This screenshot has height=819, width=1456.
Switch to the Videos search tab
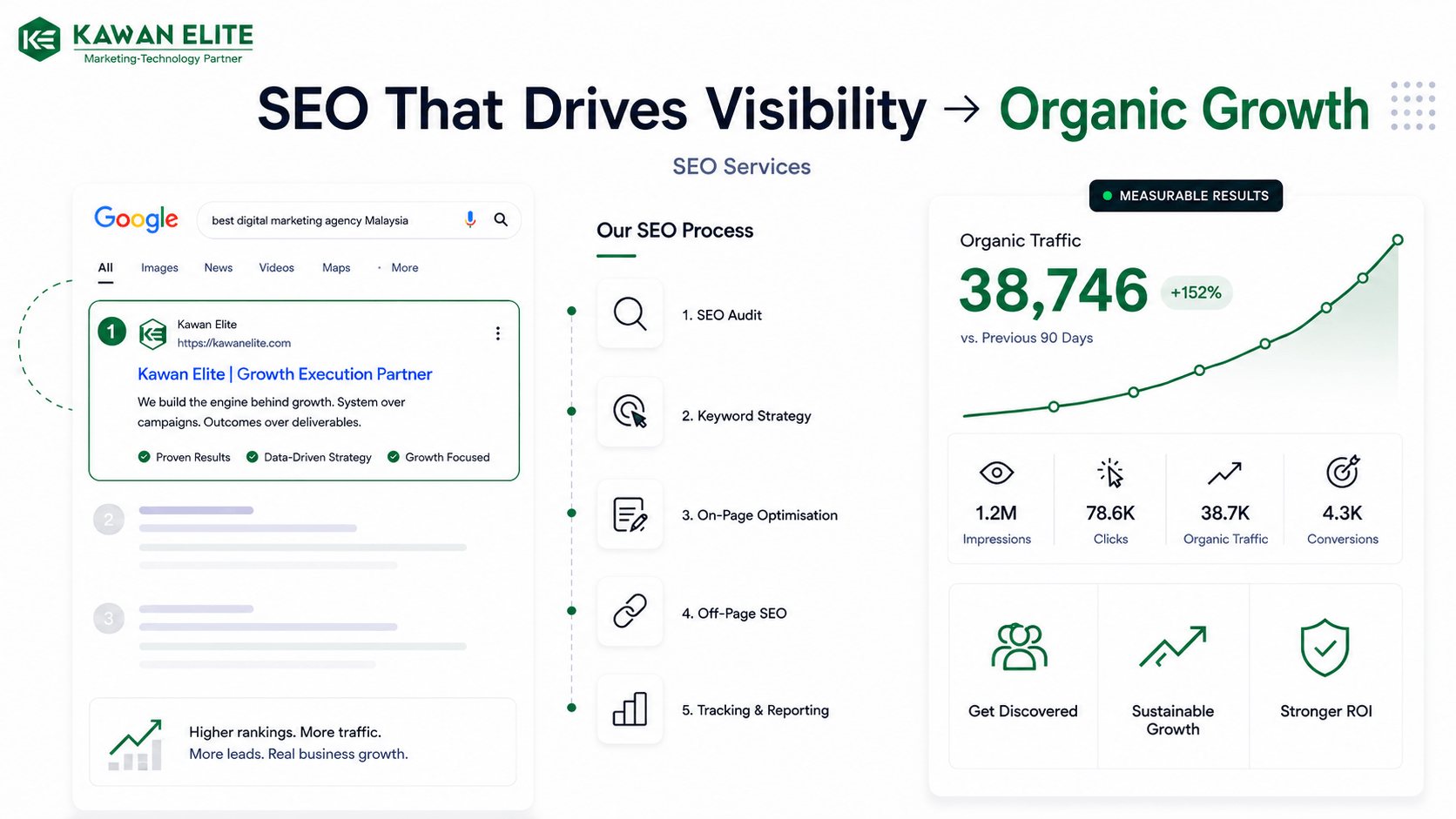coord(277,268)
